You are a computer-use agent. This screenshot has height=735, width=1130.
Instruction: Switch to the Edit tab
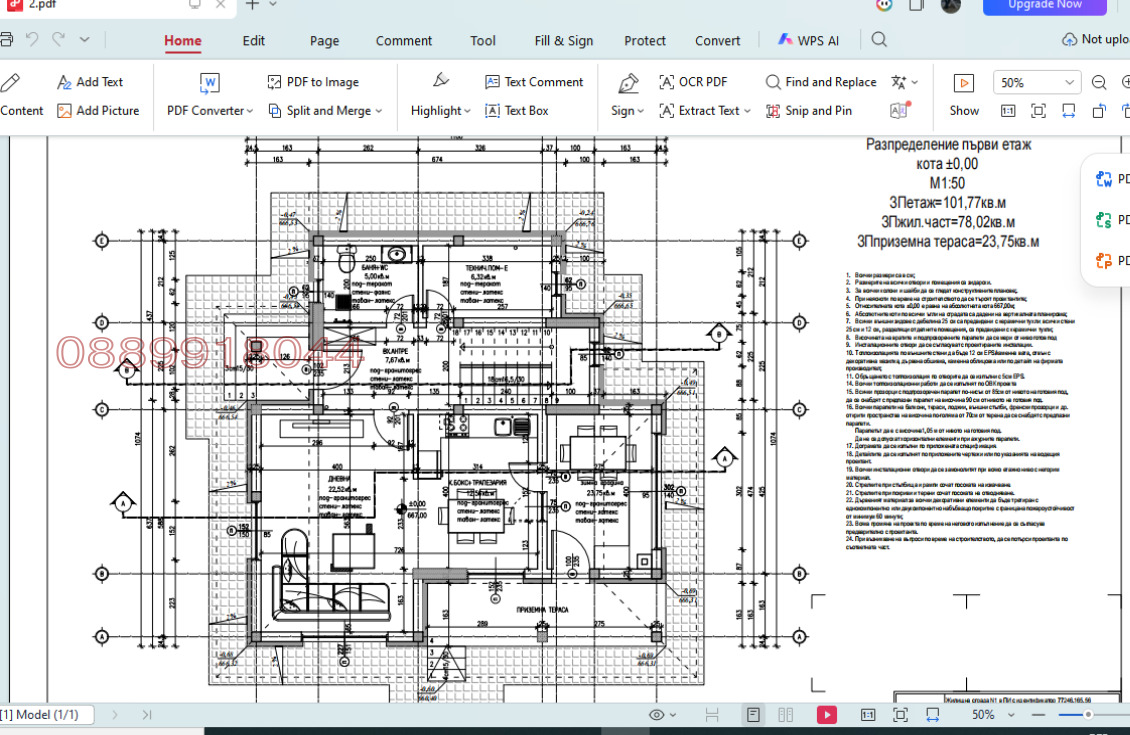pos(253,41)
